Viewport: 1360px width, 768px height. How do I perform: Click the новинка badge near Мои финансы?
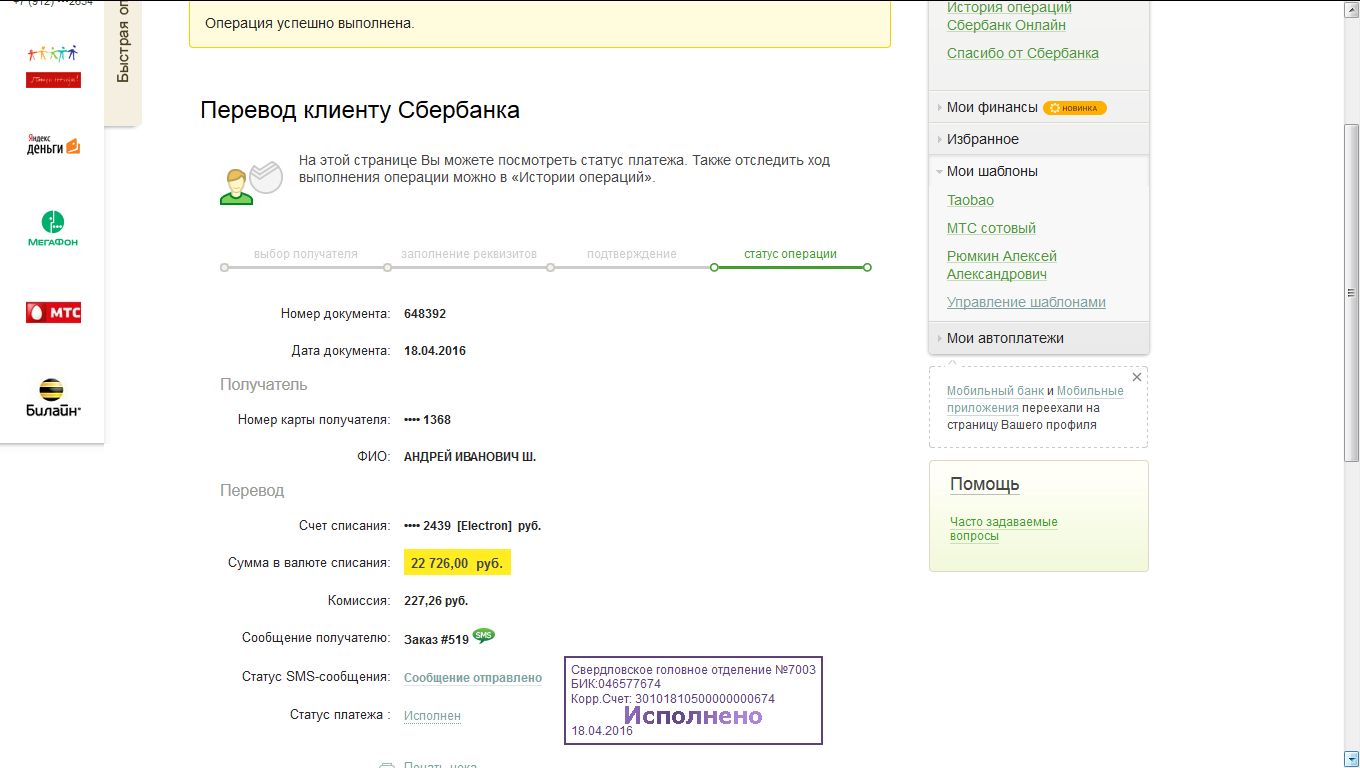point(1075,108)
